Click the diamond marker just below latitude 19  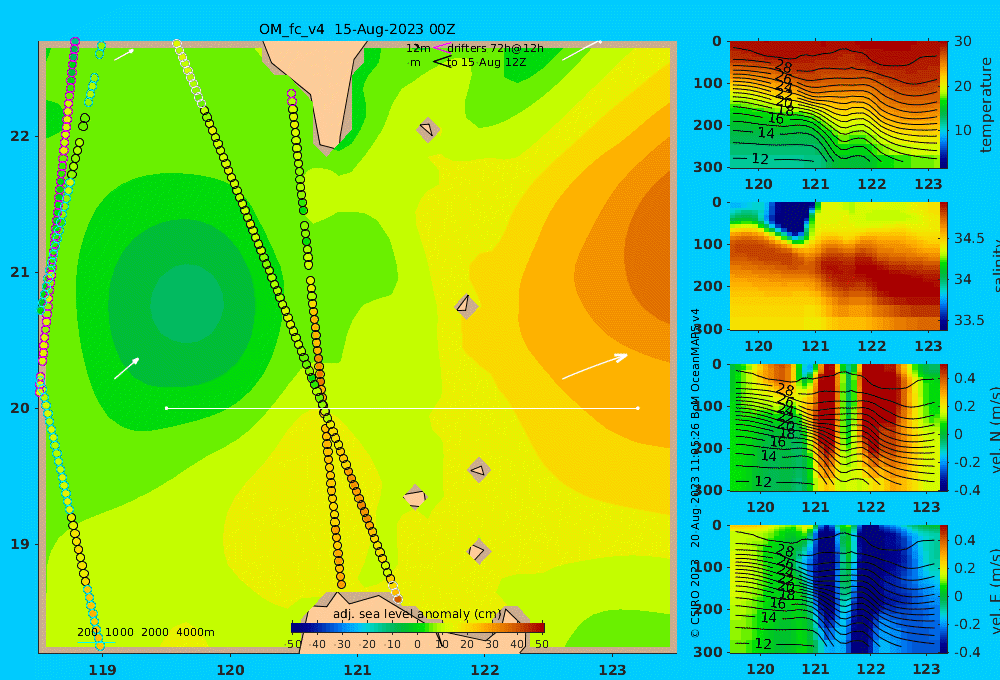pyautogui.click(x=479, y=551)
